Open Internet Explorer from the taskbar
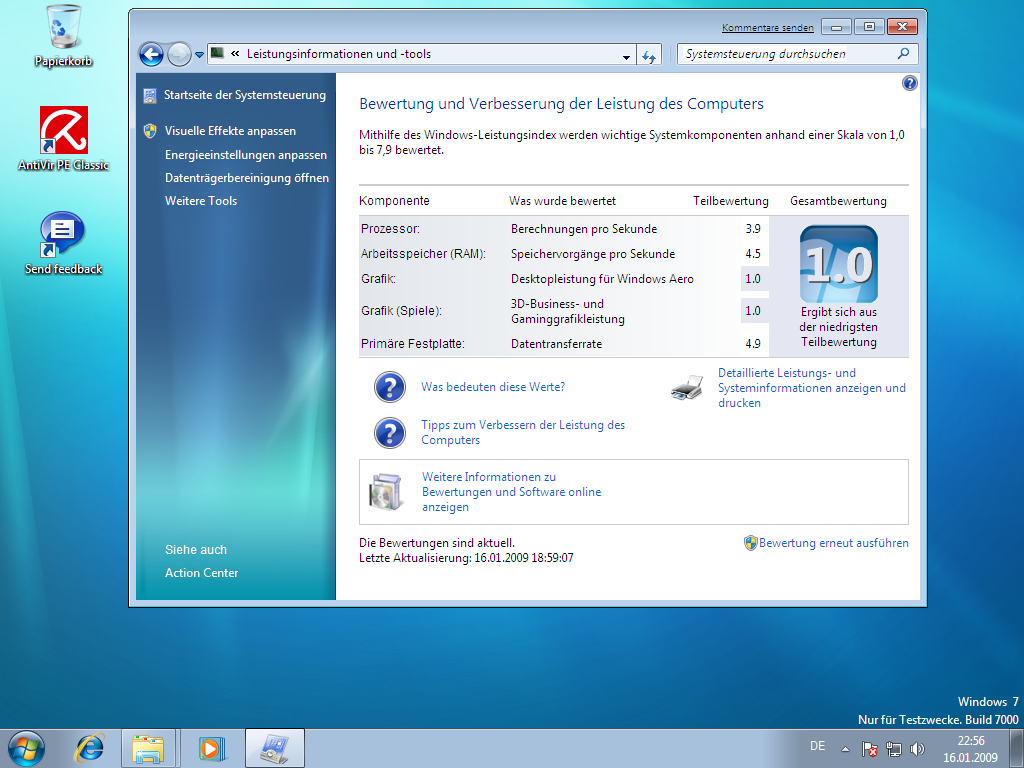Screen dimensions: 1024x768 (91, 747)
